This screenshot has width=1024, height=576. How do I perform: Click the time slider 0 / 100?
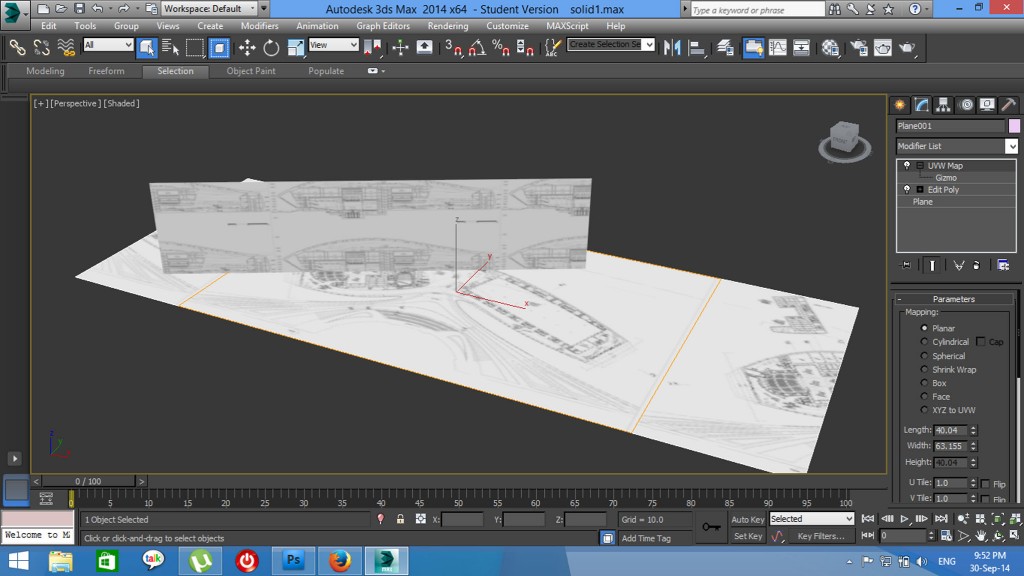pyautogui.click(x=88, y=481)
